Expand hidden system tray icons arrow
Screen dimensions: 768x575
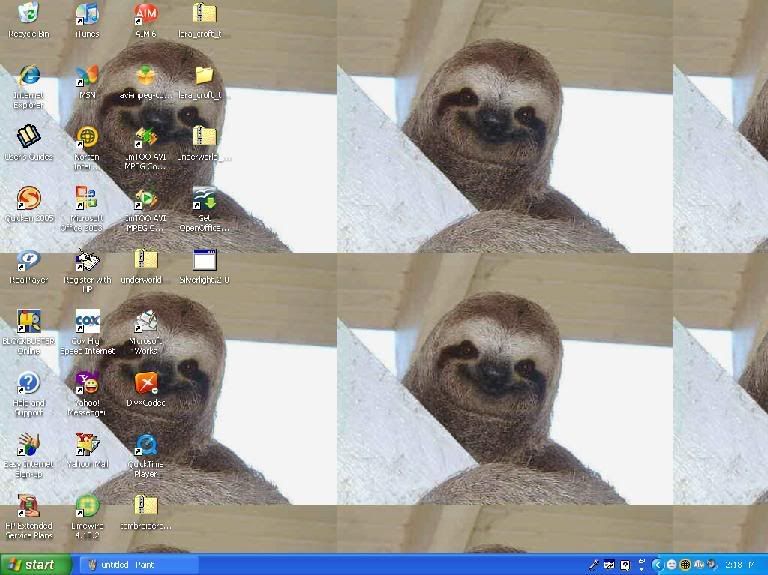(657, 565)
